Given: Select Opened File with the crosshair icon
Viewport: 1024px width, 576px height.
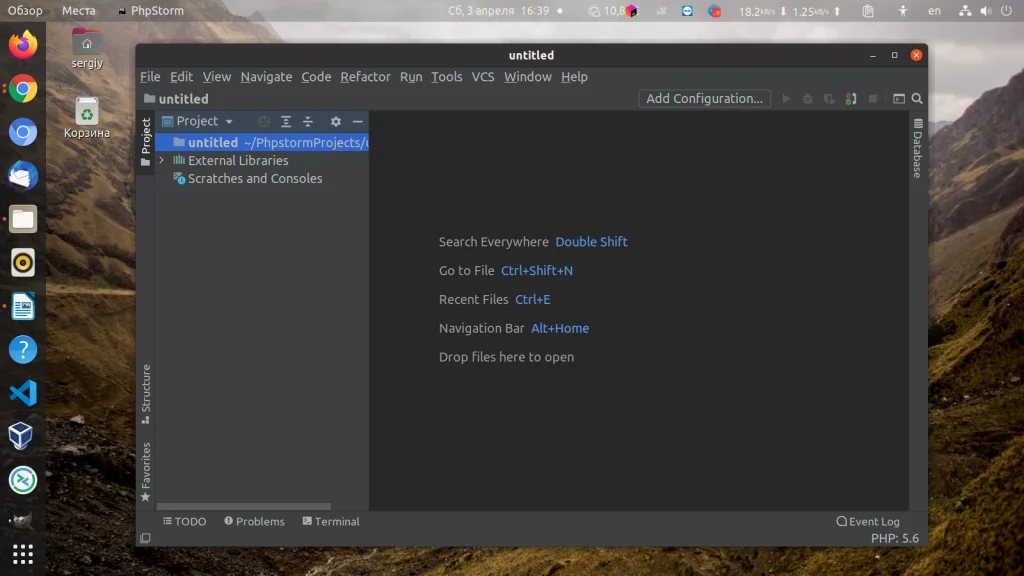Looking at the screenshot, I should 263,121.
